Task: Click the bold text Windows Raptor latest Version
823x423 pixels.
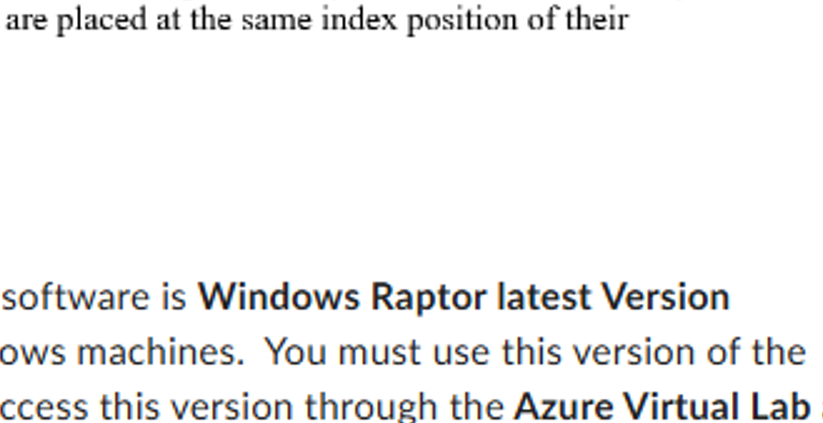Action: click(x=464, y=297)
